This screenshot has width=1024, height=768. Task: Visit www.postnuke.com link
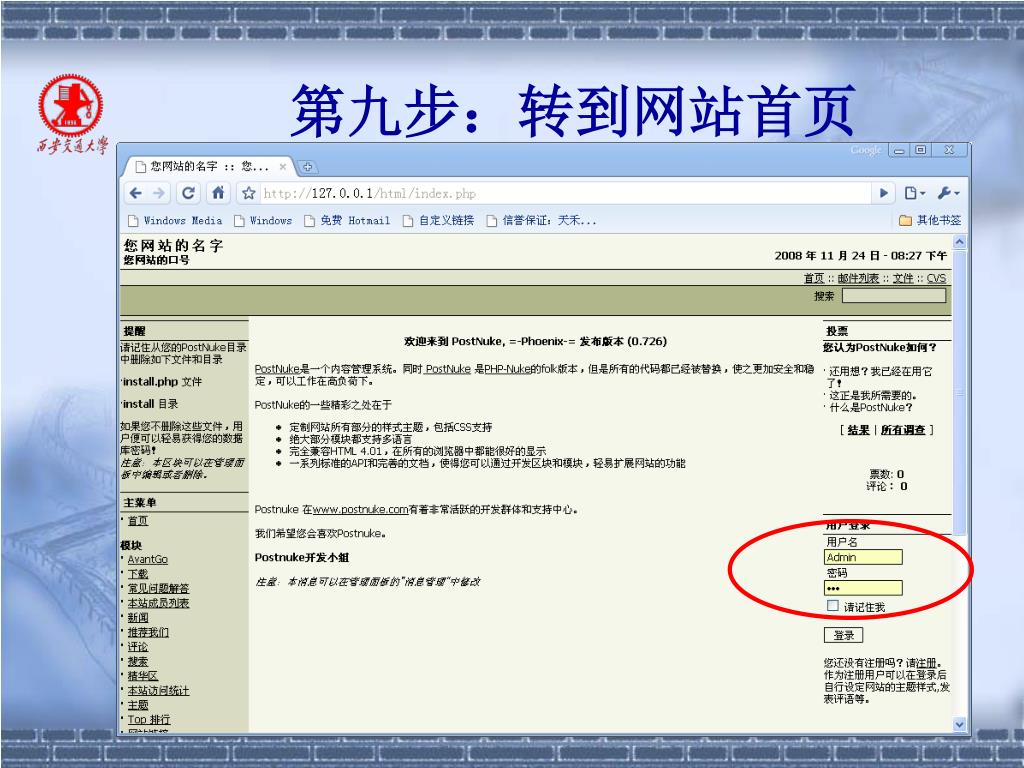pos(360,509)
